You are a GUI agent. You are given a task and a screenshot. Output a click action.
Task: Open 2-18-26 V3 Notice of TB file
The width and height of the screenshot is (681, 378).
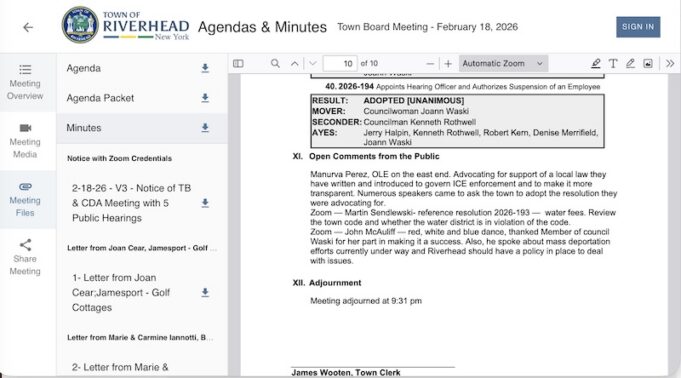click(131, 203)
